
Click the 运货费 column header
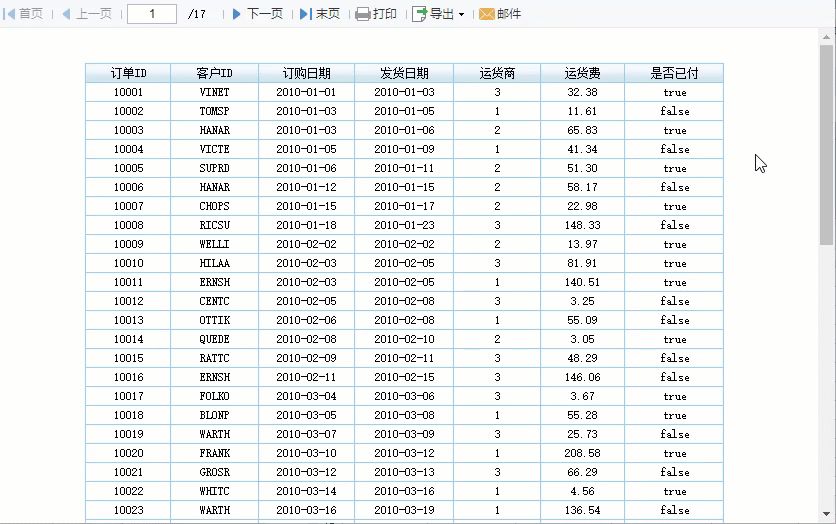point(582,73)
